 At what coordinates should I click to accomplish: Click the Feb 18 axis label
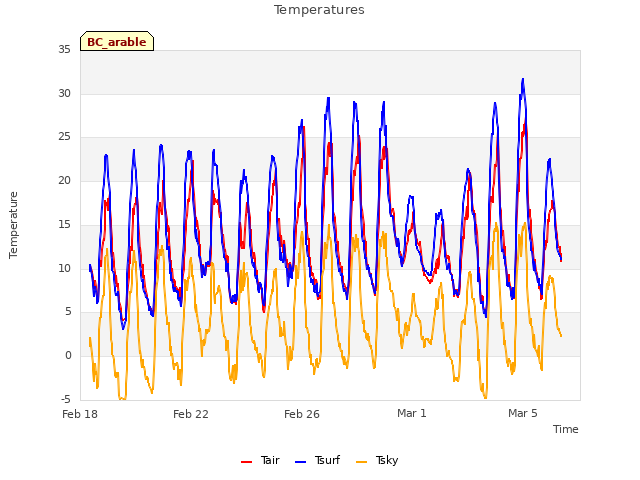coord(80,414)
